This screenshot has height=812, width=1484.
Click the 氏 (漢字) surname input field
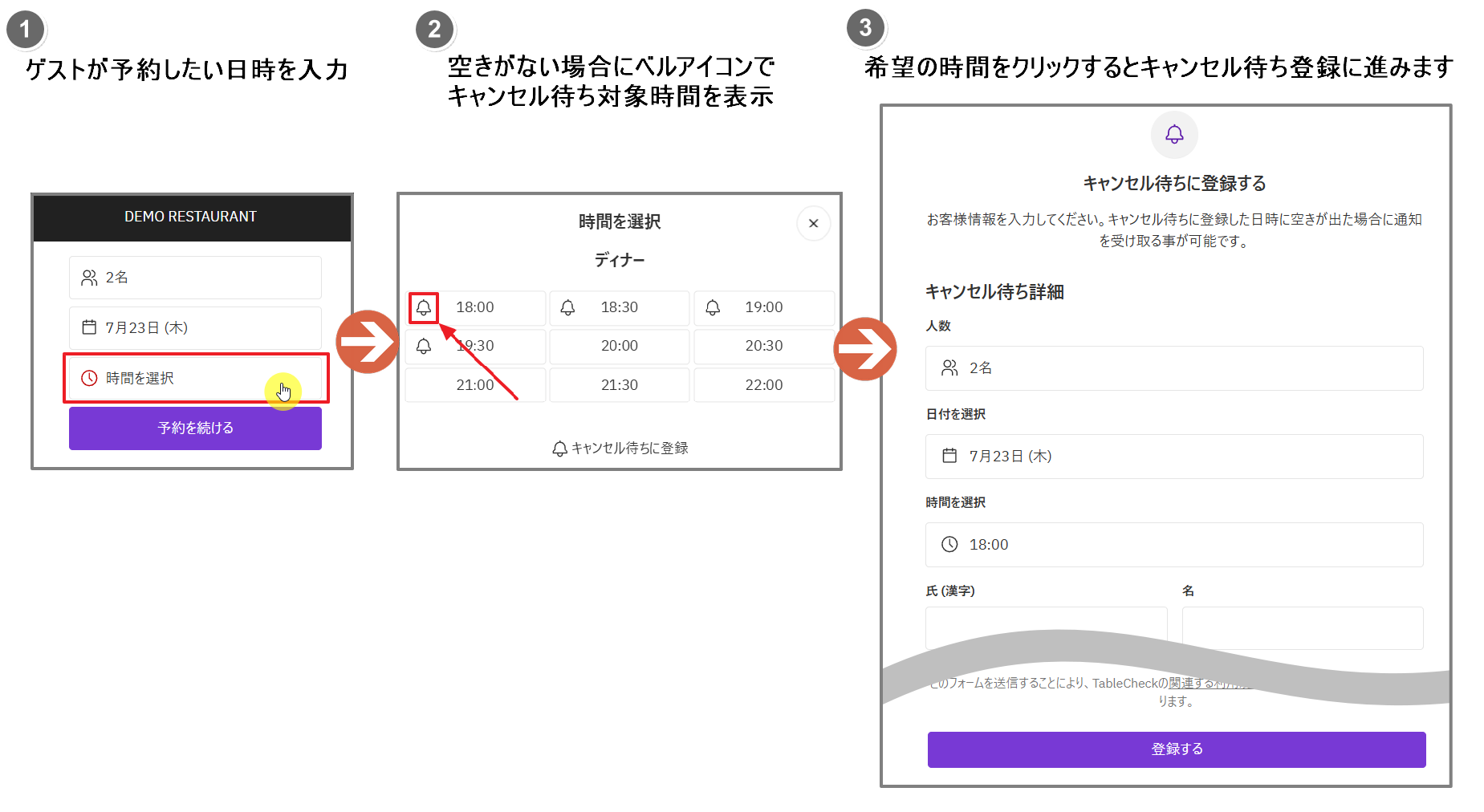(x=1046, y=627)
